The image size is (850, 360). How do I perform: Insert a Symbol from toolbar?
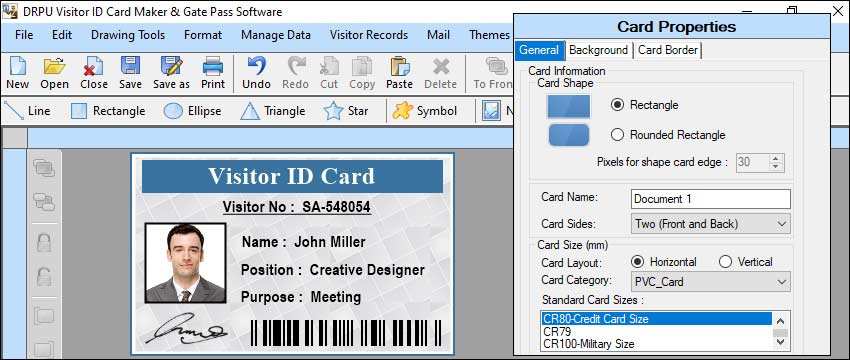pyautogui.click(x=425, y=111)
